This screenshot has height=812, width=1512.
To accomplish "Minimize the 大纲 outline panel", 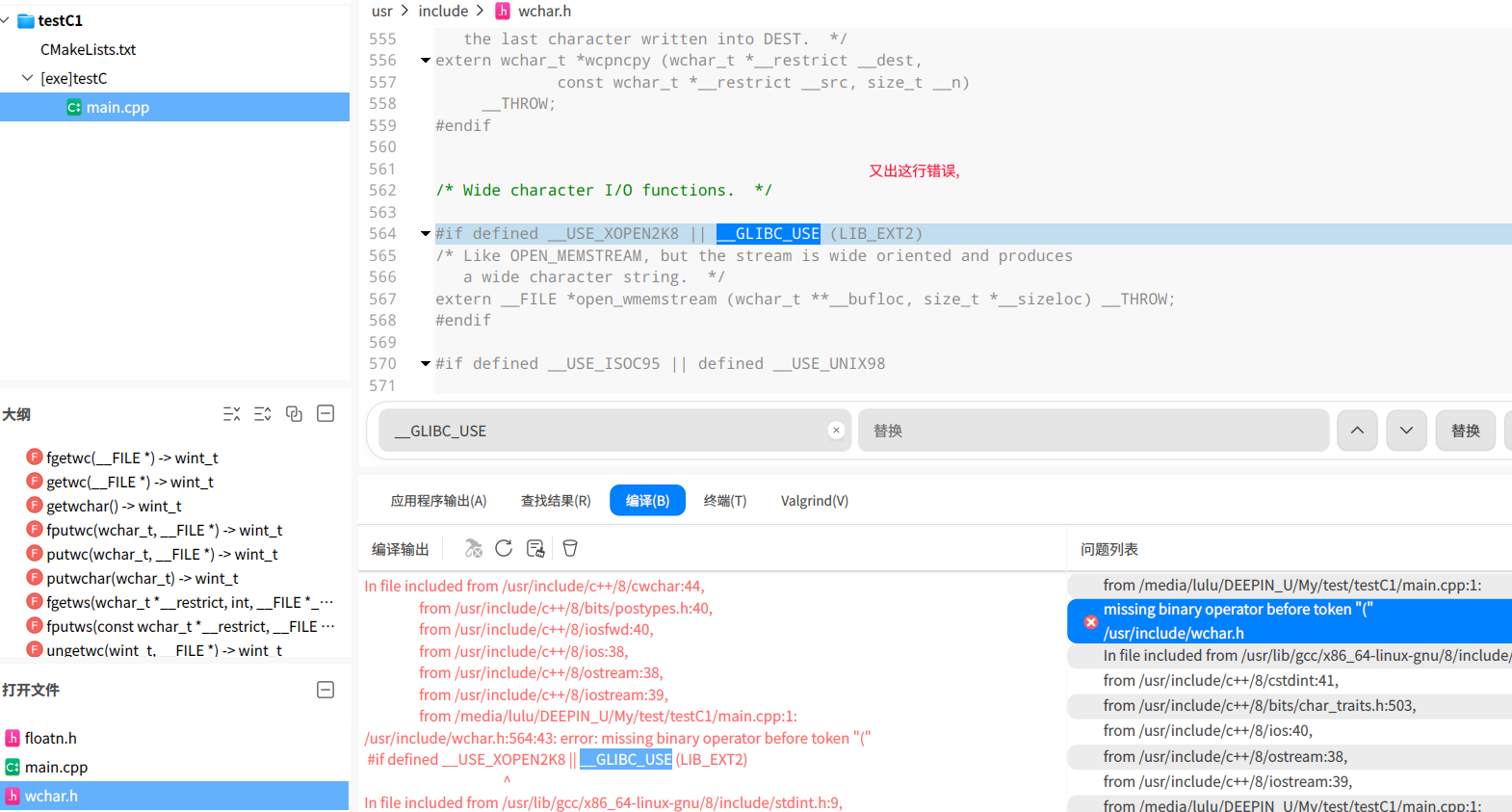I will (326, 413).
